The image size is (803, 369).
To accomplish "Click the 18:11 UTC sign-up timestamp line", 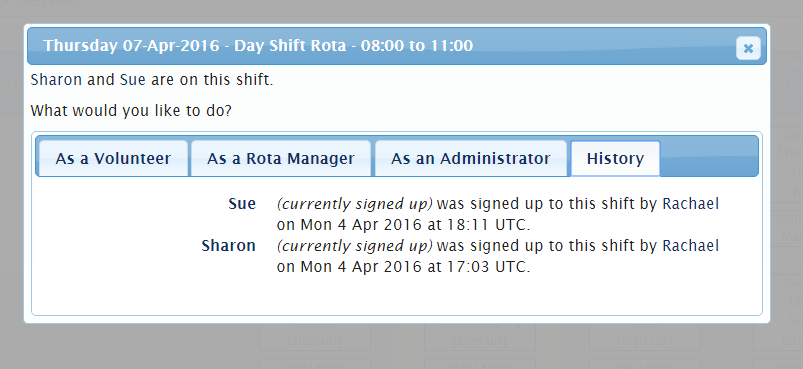I will 404,225.
